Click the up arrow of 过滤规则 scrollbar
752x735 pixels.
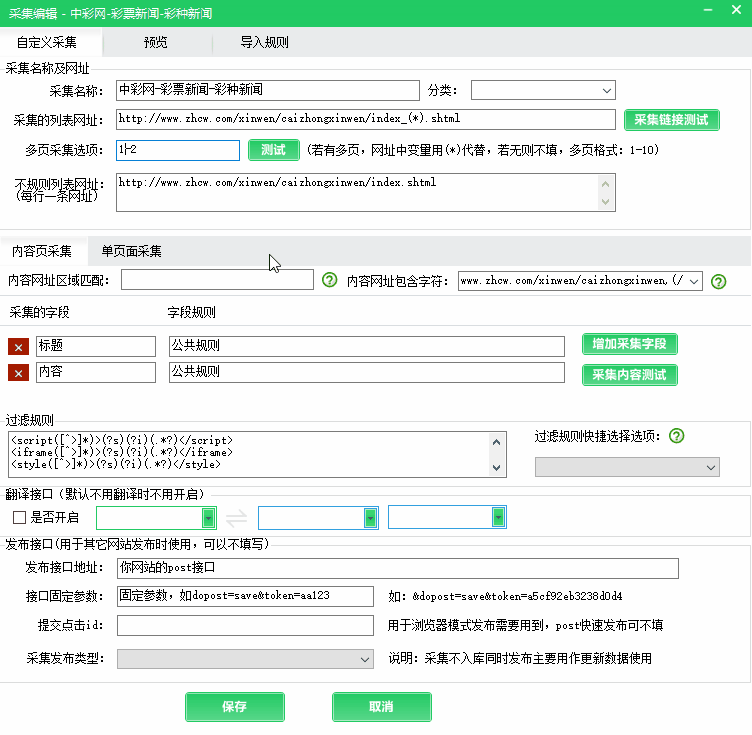pyautogui.click(x=497, y=442)
